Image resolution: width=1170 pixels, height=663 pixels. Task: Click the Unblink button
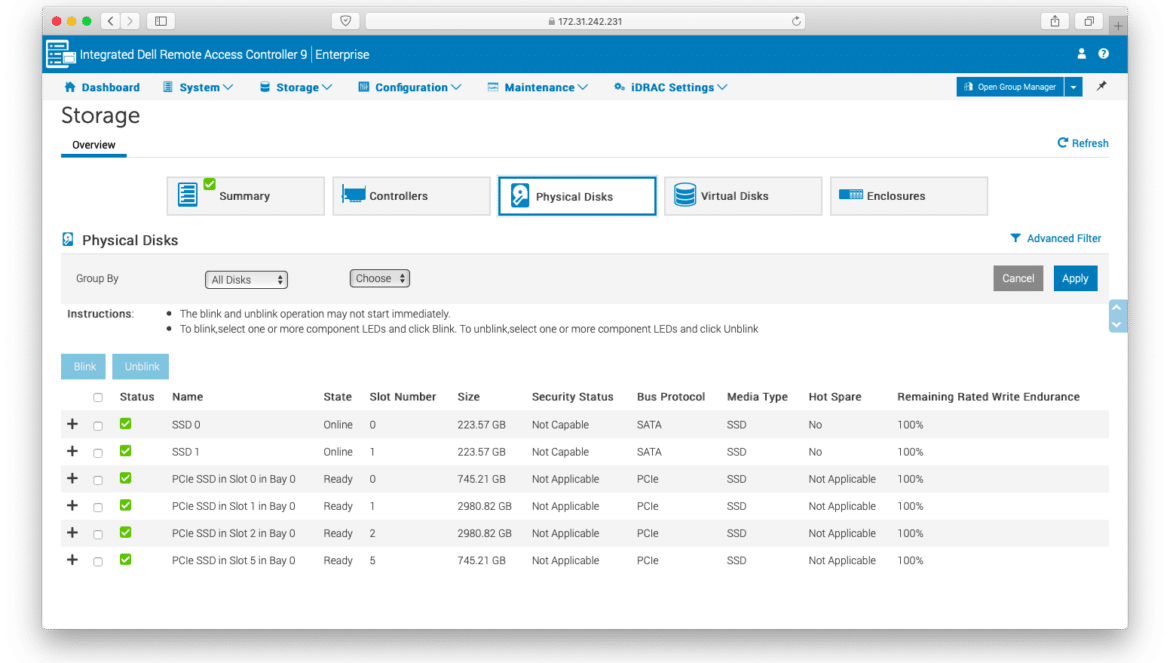coord(141,366)
